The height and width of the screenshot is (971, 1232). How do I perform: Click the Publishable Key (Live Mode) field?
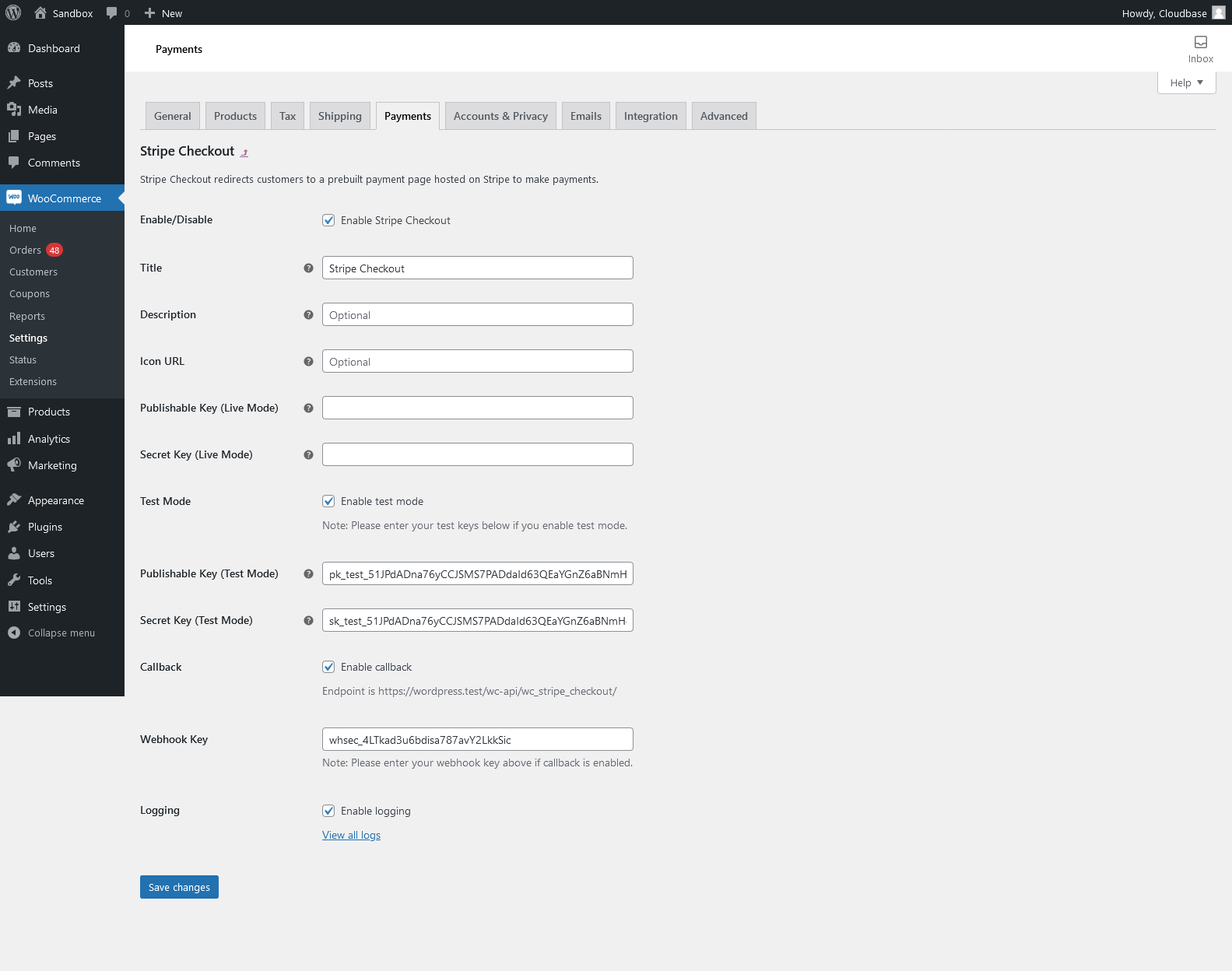click(478, 408)
